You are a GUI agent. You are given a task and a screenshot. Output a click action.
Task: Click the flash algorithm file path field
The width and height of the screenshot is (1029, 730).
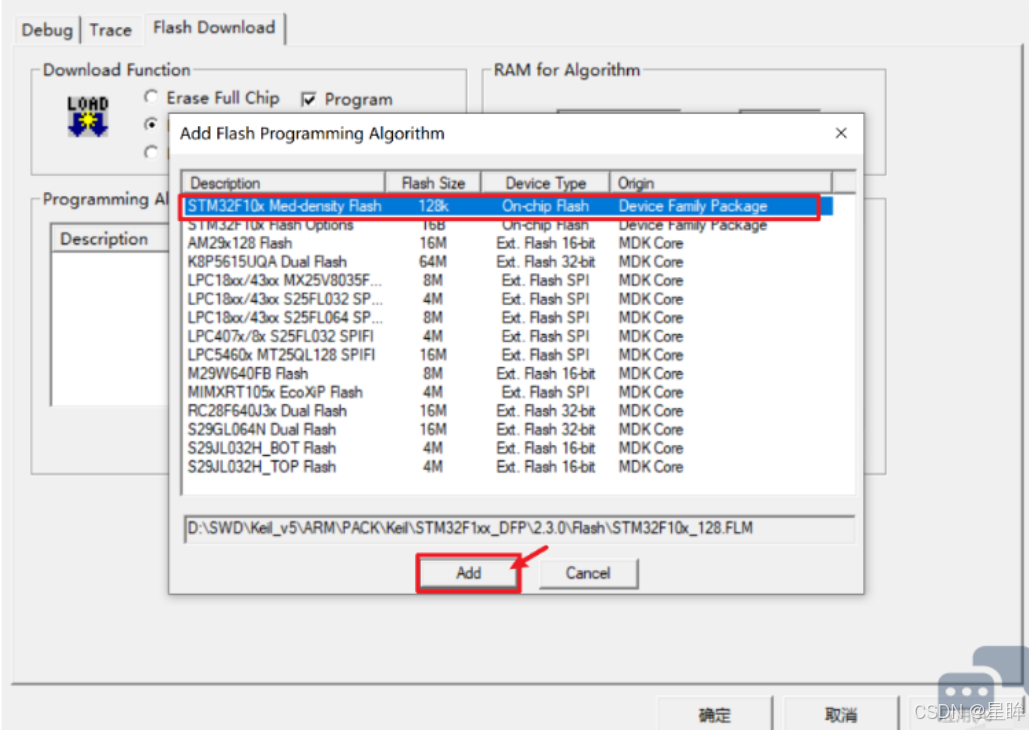click(519, 528)
